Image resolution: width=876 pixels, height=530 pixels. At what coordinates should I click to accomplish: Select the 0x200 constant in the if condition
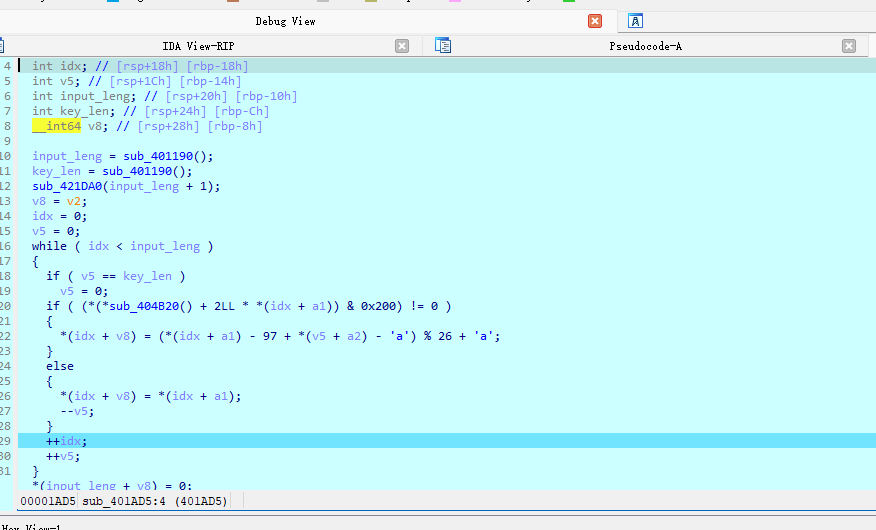pos(378,306)
